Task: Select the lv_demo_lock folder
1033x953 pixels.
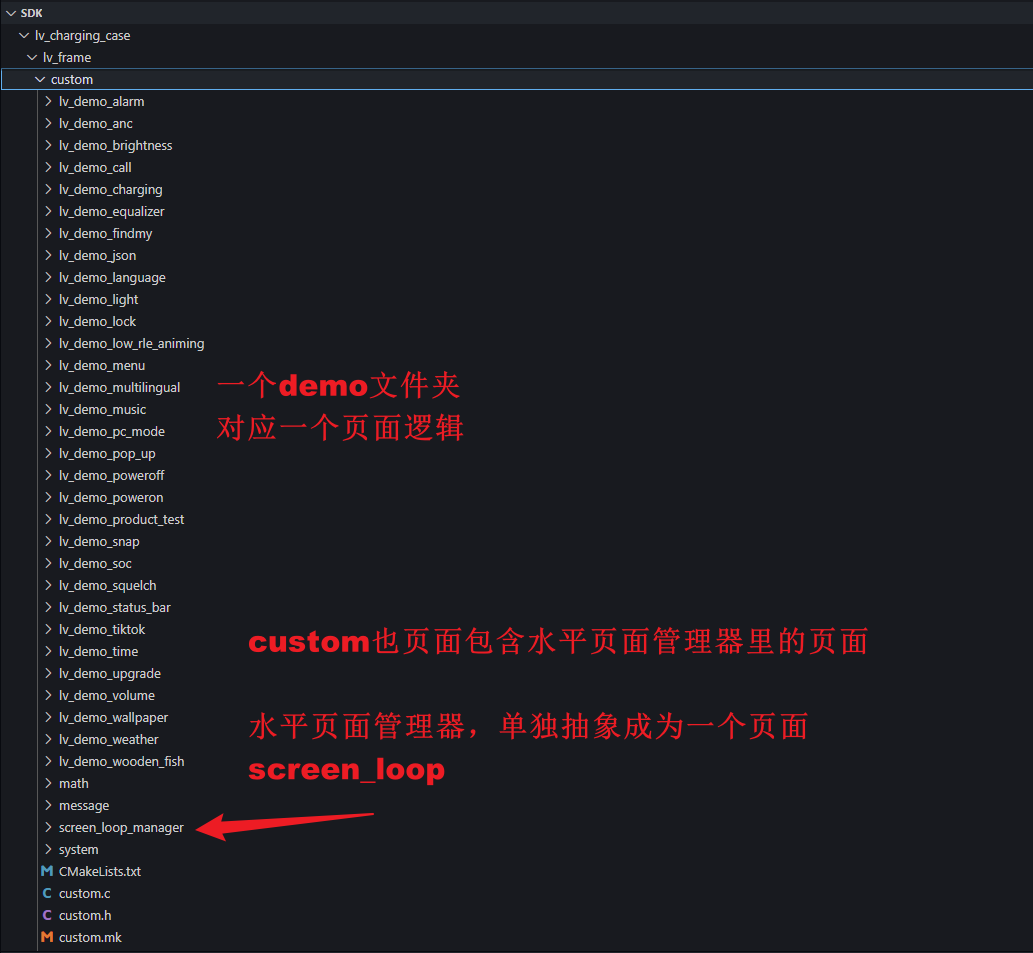Action: point(98,321)
